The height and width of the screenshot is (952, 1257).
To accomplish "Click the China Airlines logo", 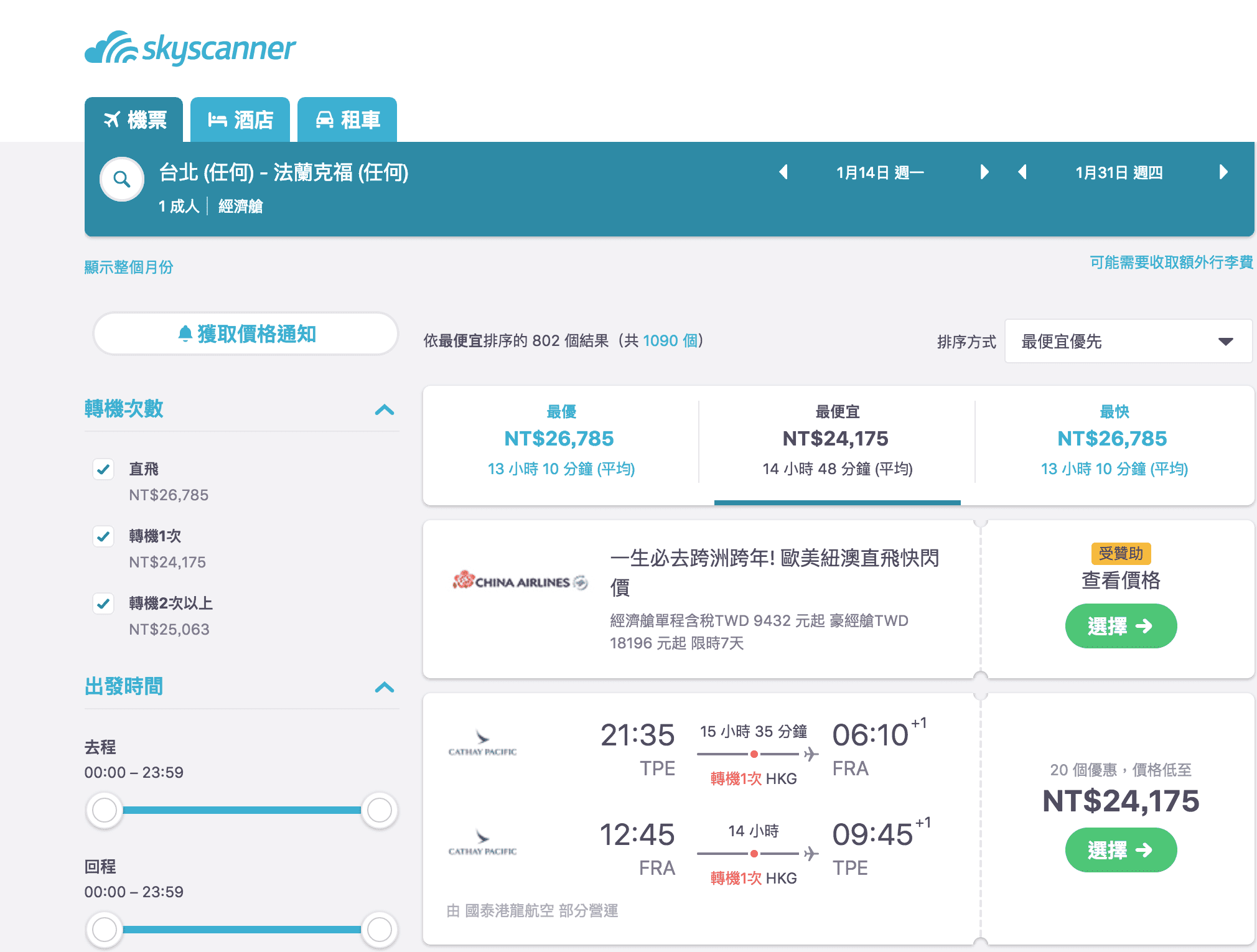I will pos(520,581).
